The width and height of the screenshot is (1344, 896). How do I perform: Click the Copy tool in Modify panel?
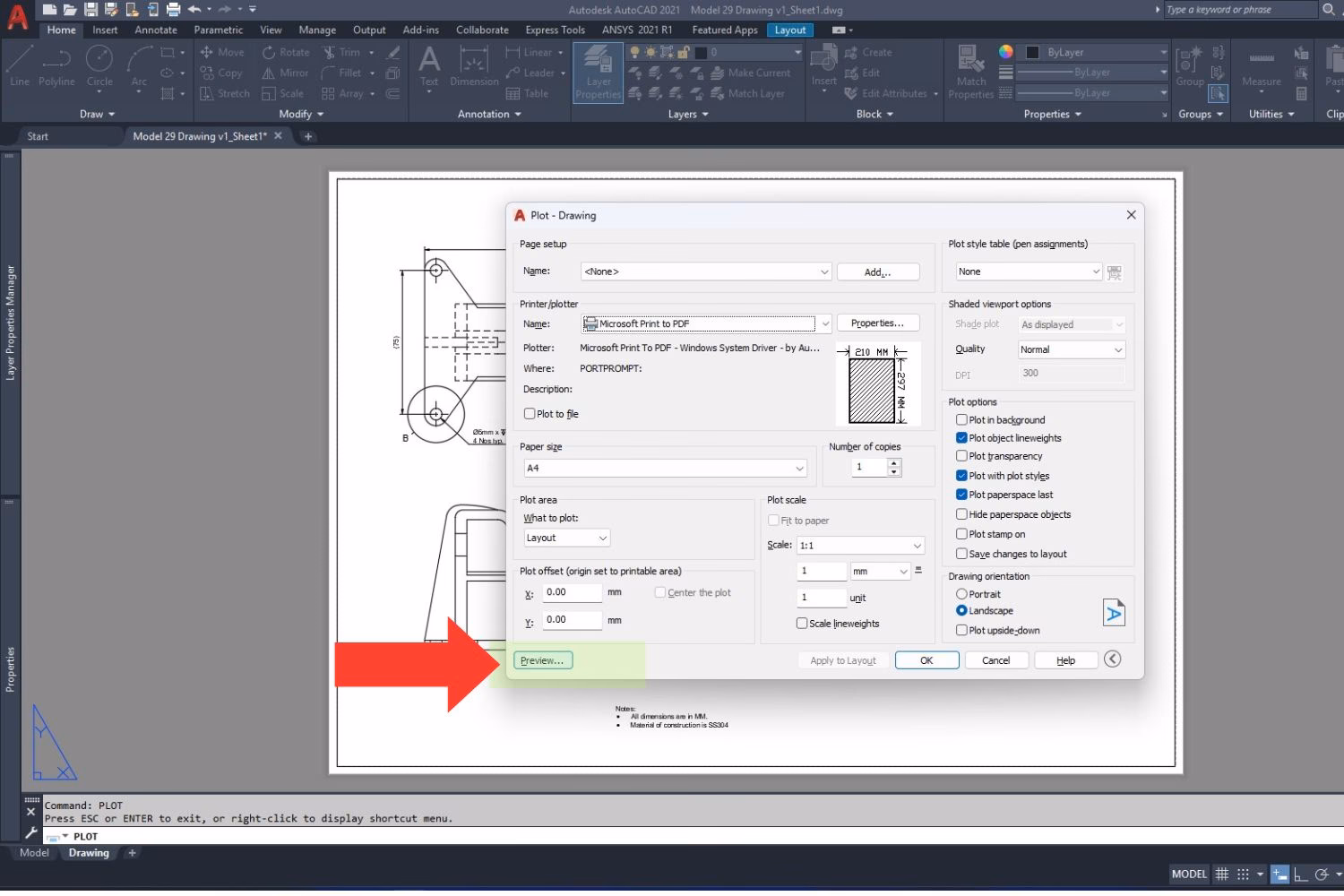[x=221, y=73]
